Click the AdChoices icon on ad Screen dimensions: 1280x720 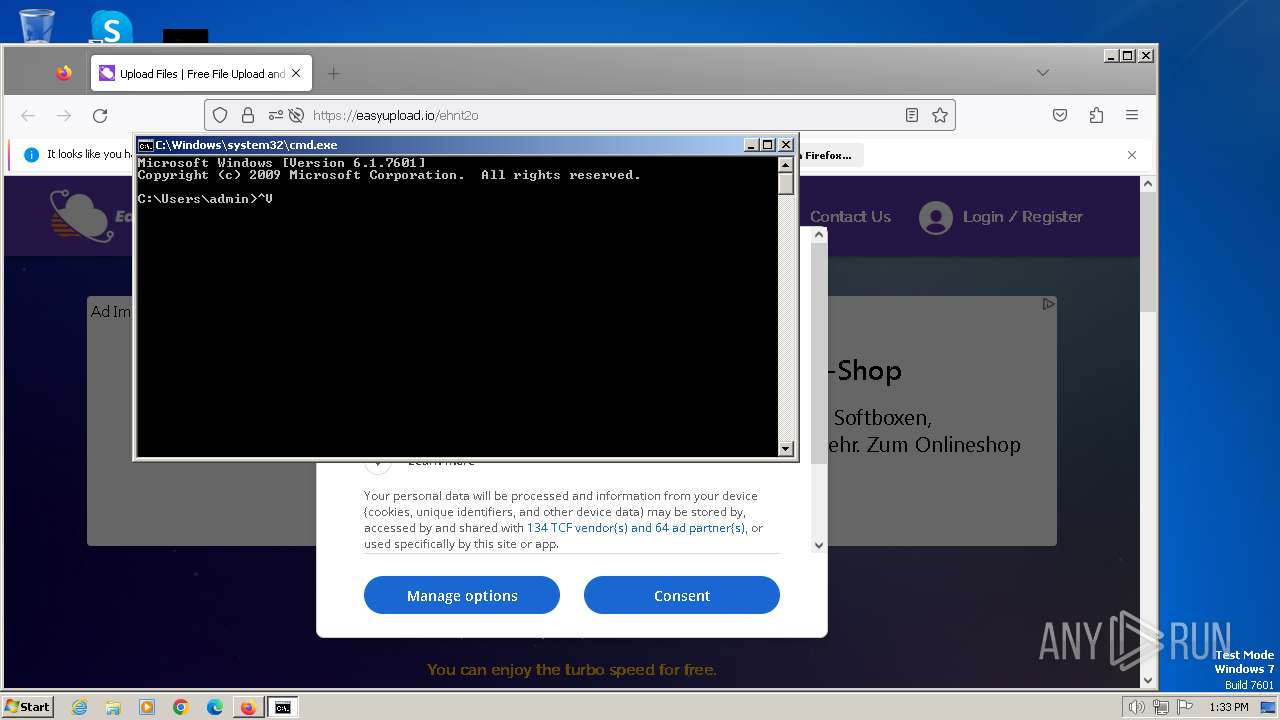point(1048,304)
